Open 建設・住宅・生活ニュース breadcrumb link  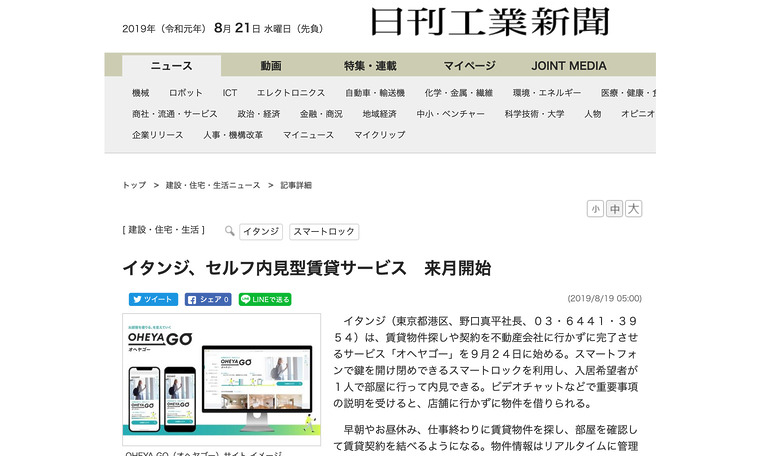coord(212,185)
